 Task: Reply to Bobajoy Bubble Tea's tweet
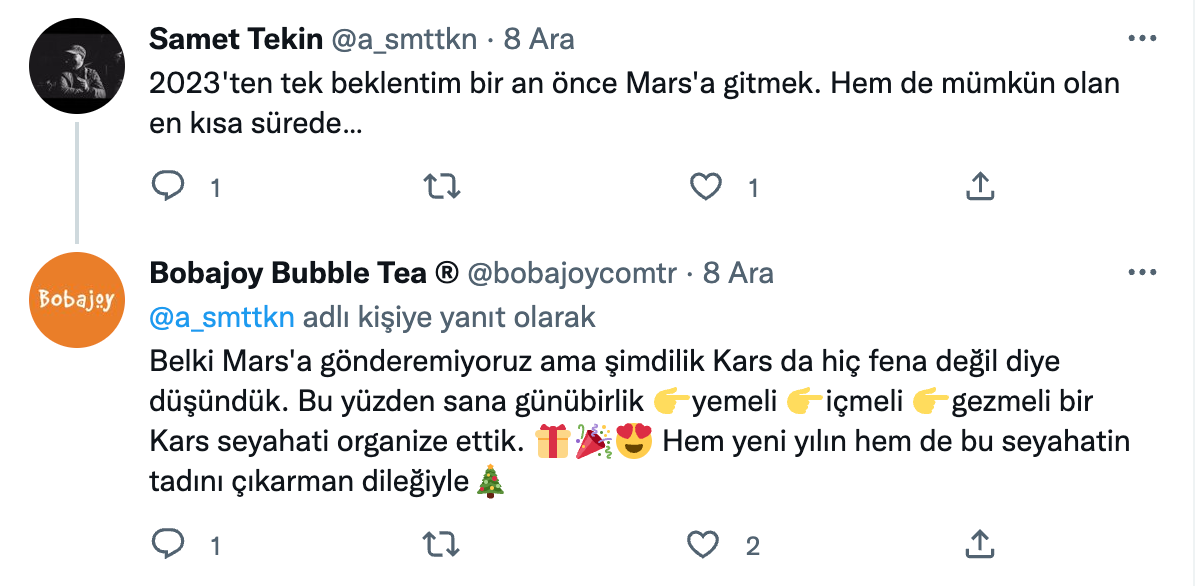pos(165,544)
